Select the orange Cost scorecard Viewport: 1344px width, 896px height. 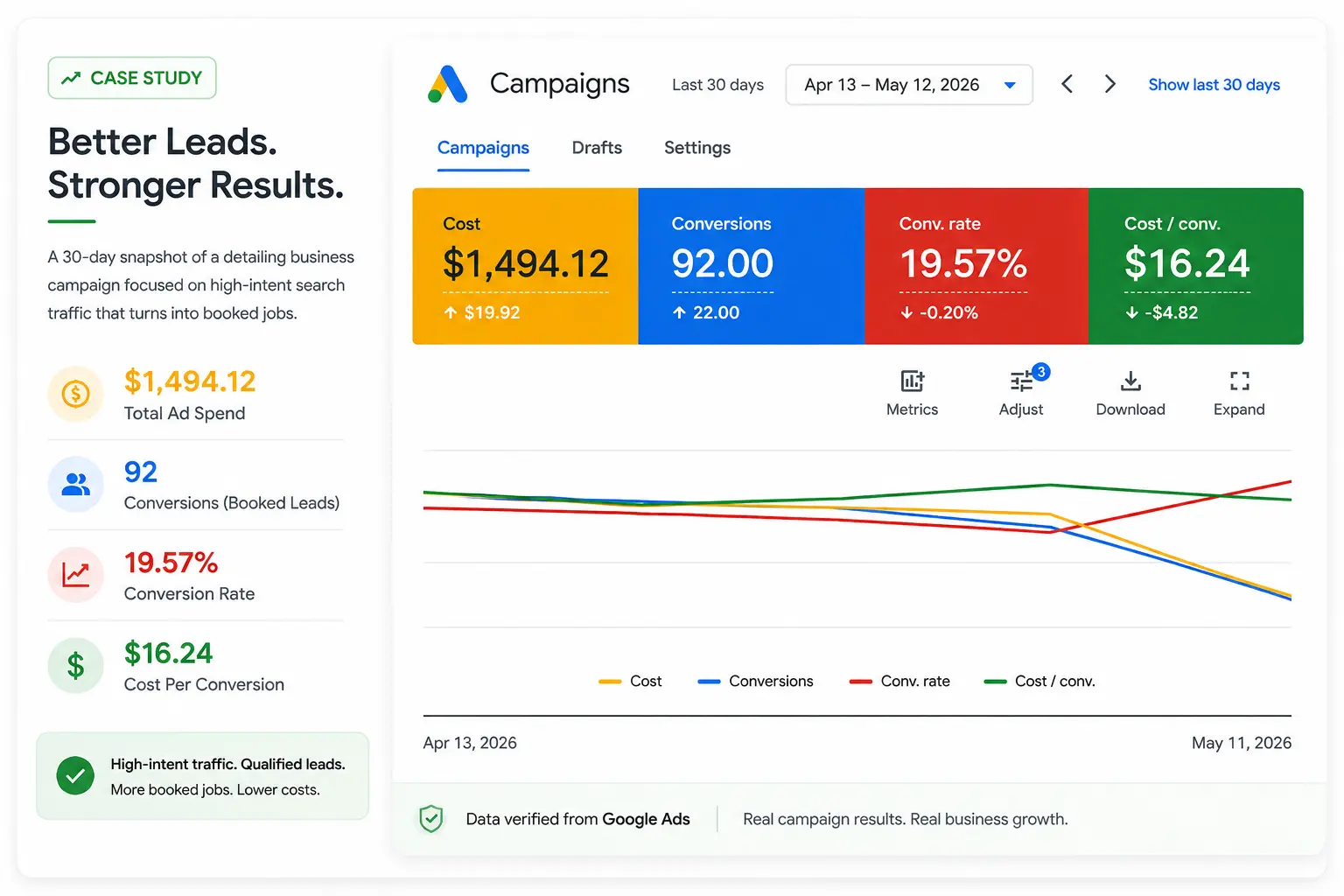525,266
